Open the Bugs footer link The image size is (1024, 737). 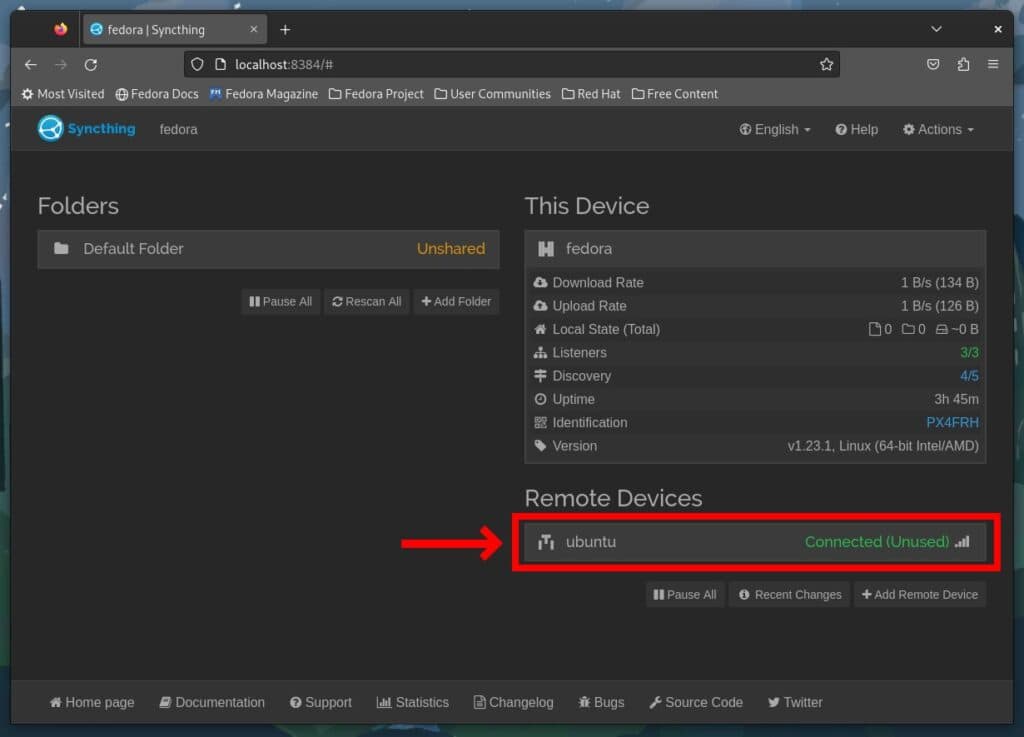(601, 702)
